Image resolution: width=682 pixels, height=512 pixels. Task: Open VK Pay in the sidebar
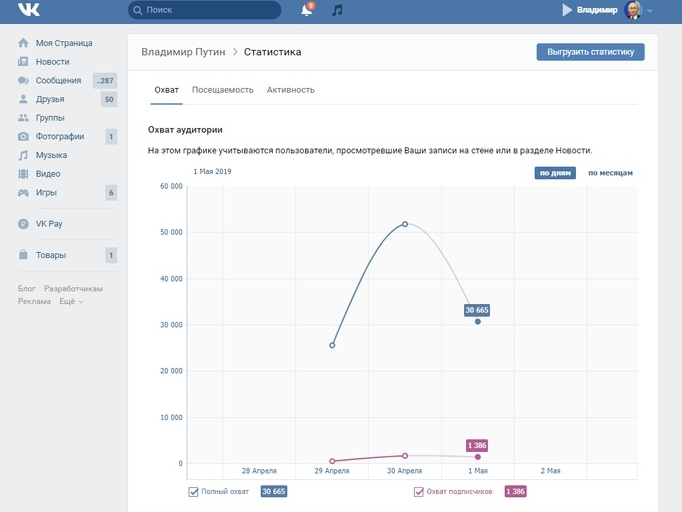(x=49, y=224)
